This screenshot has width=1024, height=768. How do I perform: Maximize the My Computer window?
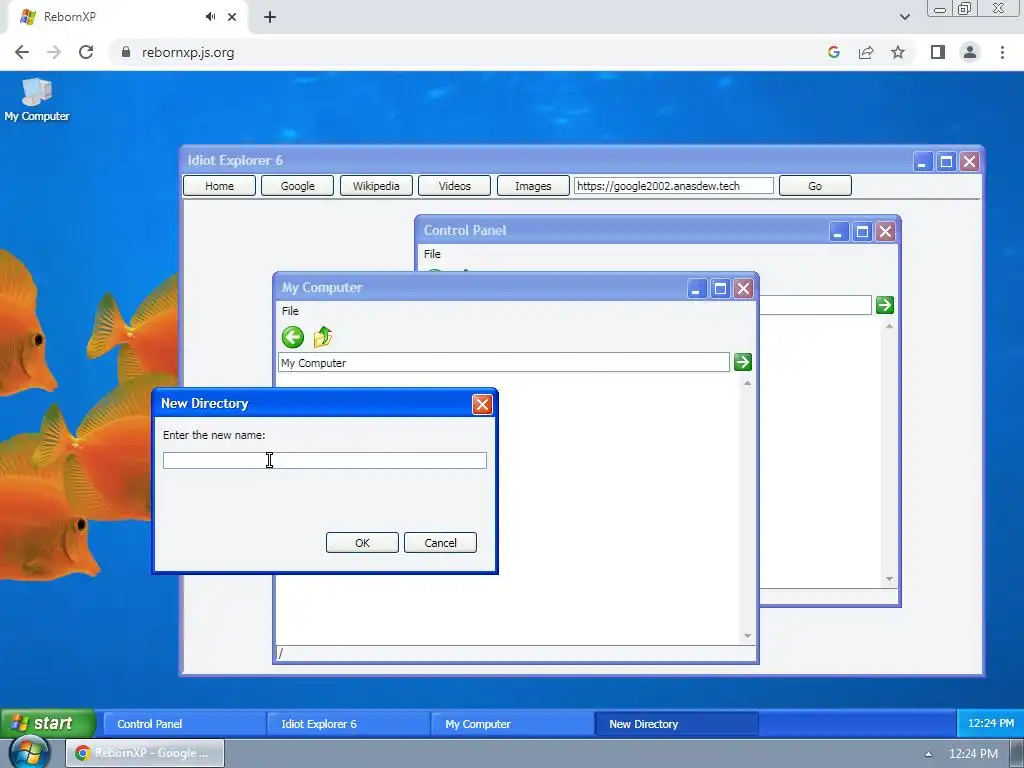[720, 289]
